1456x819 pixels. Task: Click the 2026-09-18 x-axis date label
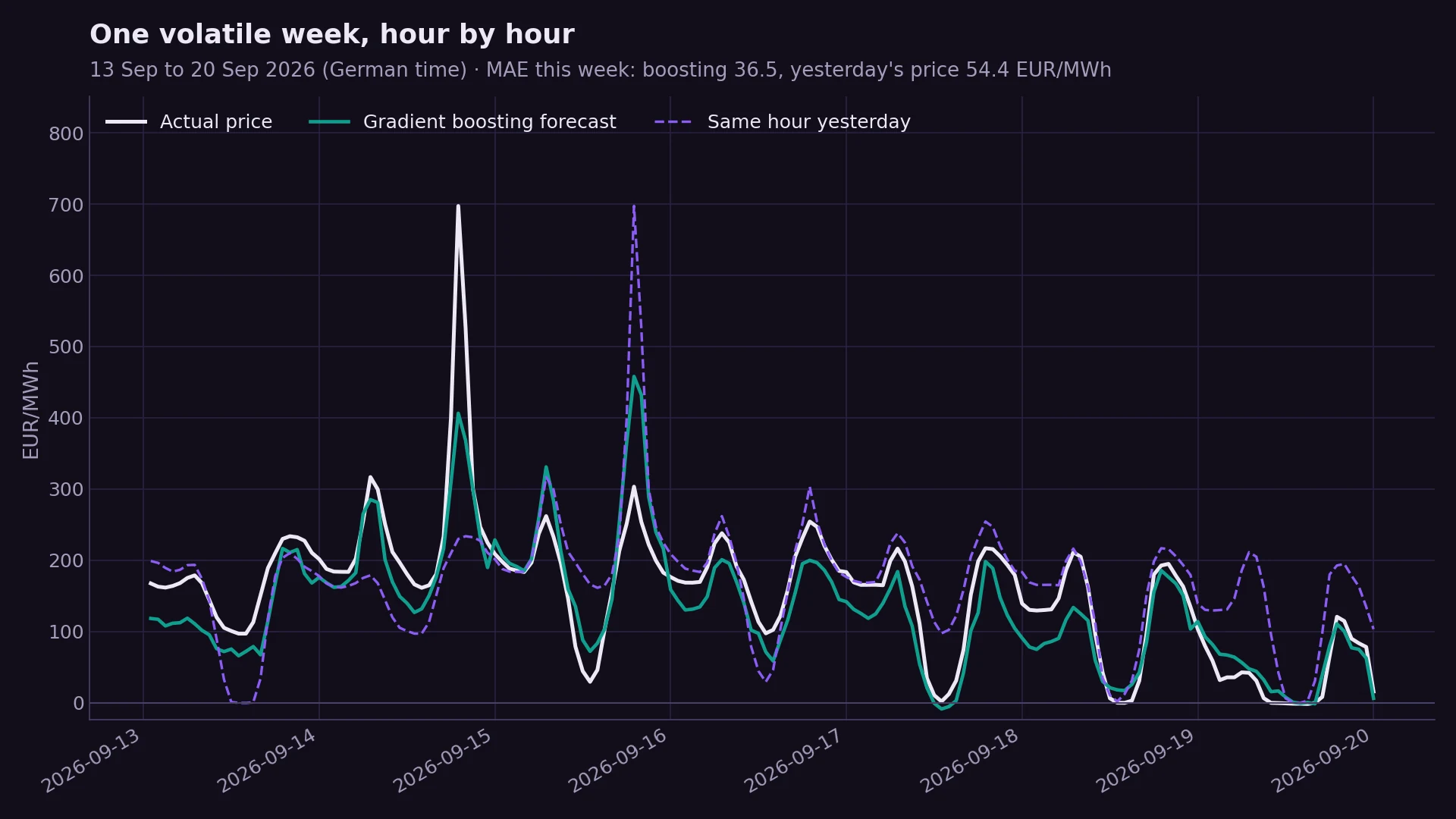971,761
